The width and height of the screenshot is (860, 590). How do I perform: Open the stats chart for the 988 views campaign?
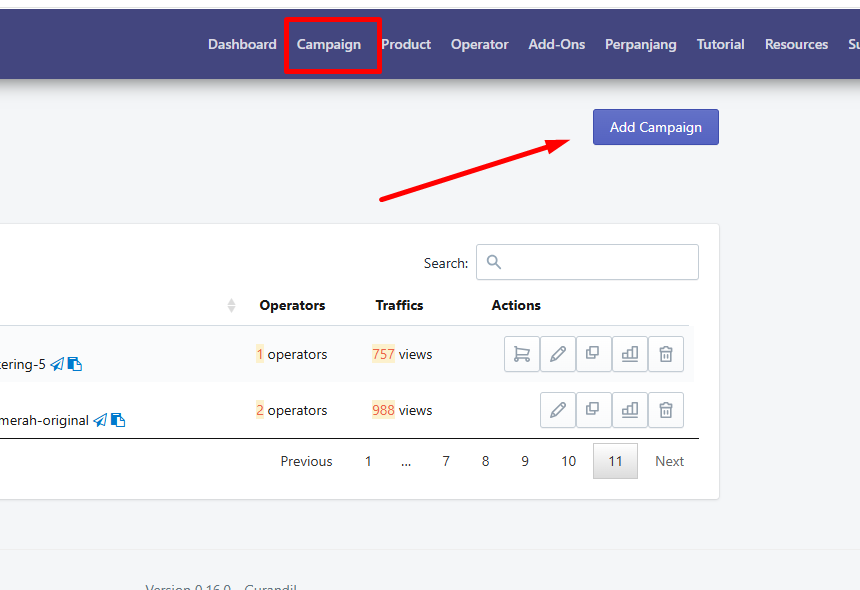point(630,410)
